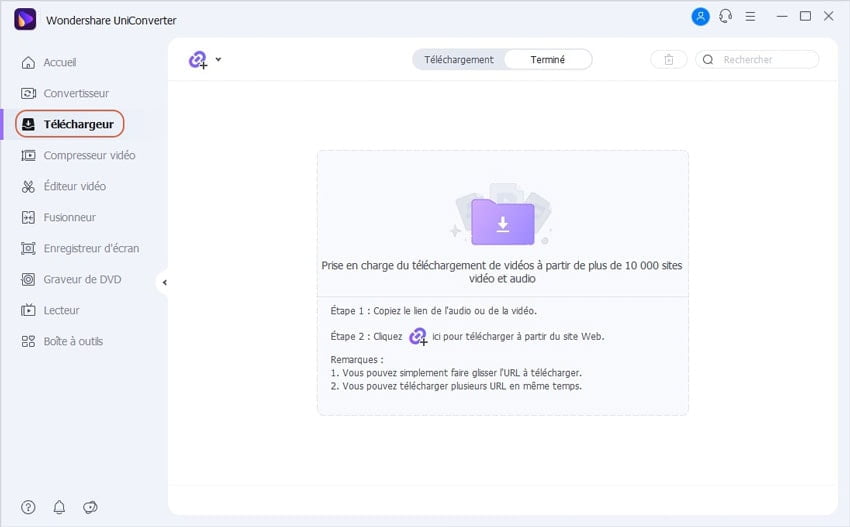
Task: Click the trash delete icon
Action: click(x=668, y=60)
